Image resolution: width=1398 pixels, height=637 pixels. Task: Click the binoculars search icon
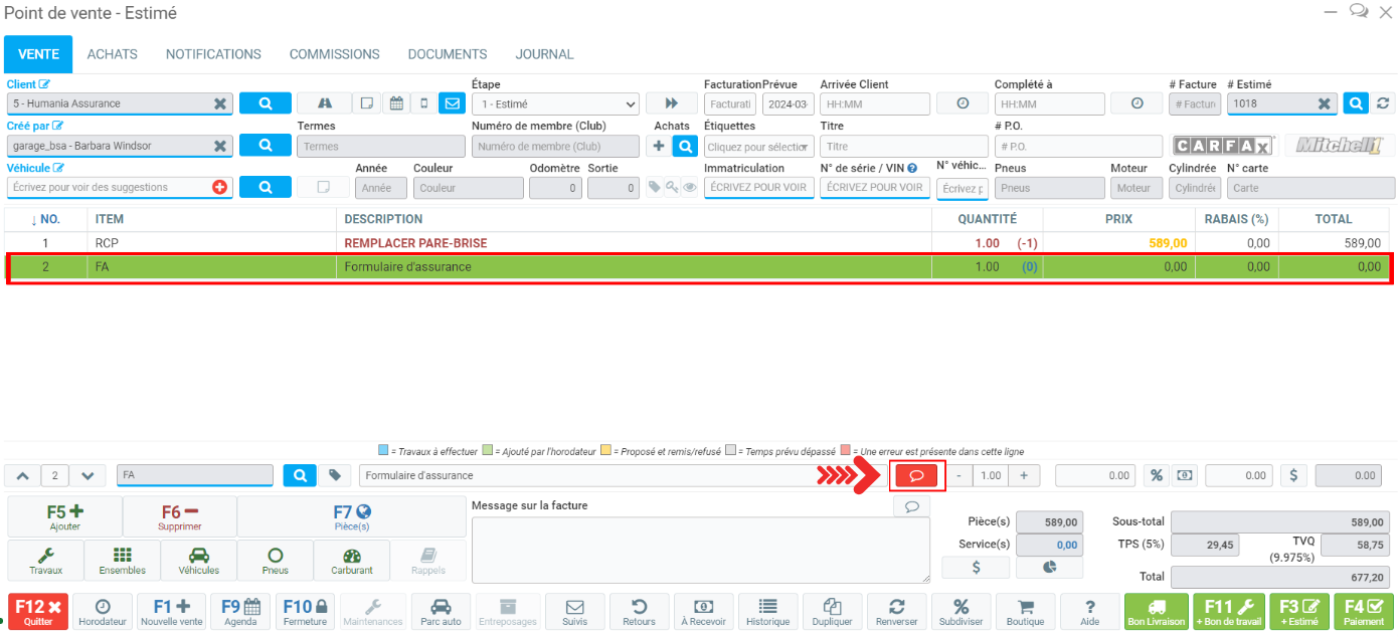point(324,103)
